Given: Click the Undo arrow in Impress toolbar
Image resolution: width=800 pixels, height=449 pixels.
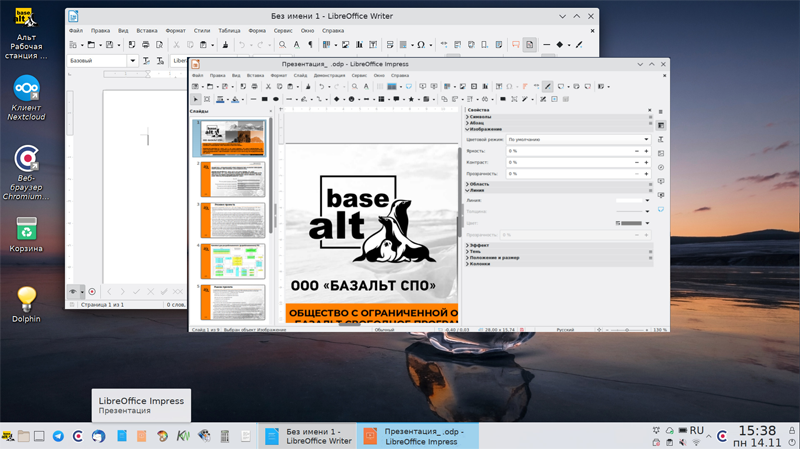Looking at the screenshot, I should [x=320, y=87].
